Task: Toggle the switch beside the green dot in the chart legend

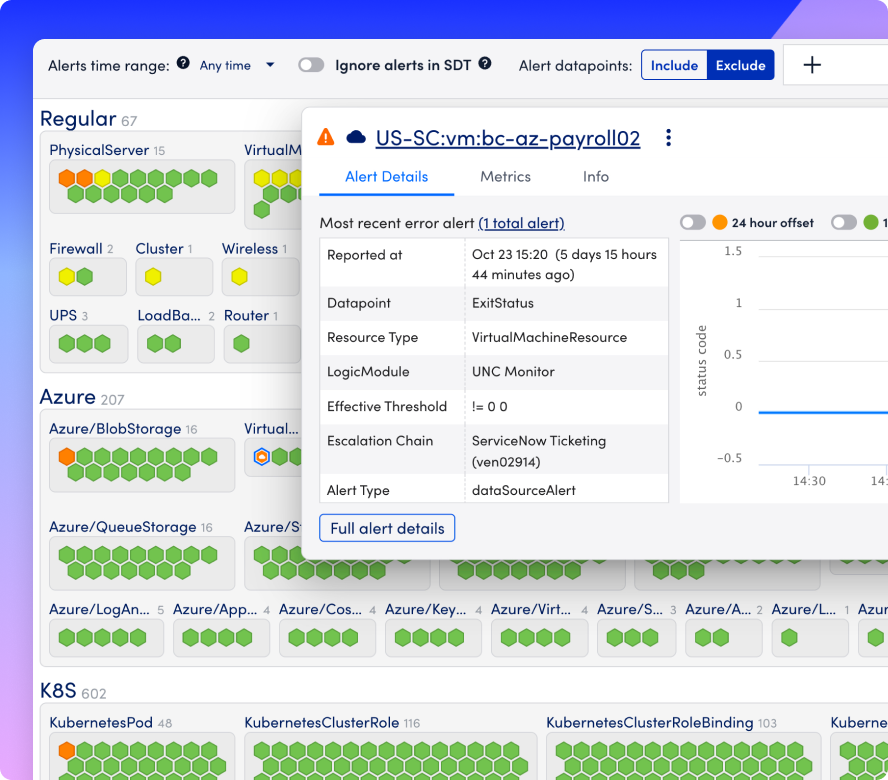Action: (x=844, y=223)
